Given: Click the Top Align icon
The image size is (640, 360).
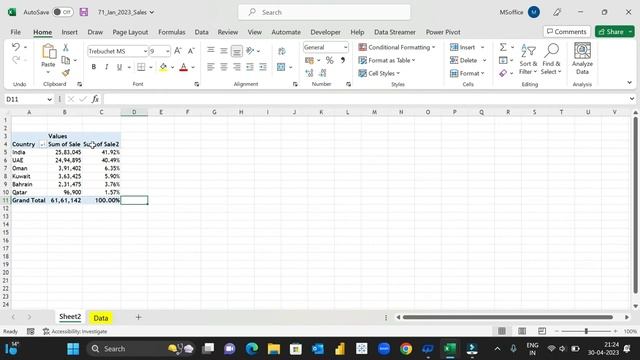Looking at the screenshot, I should coord(211,50).
